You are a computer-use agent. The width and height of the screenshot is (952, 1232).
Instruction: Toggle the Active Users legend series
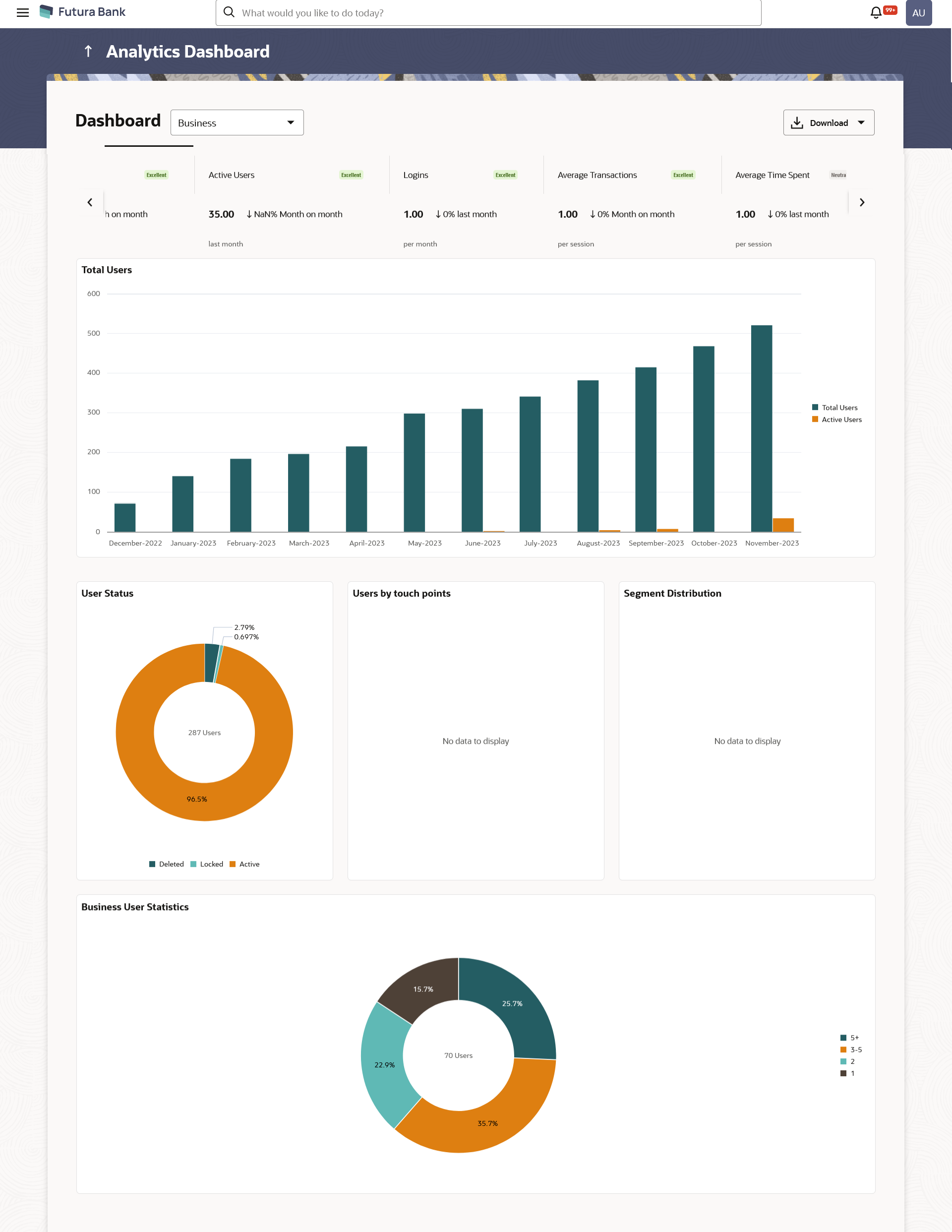pos(841,419)
